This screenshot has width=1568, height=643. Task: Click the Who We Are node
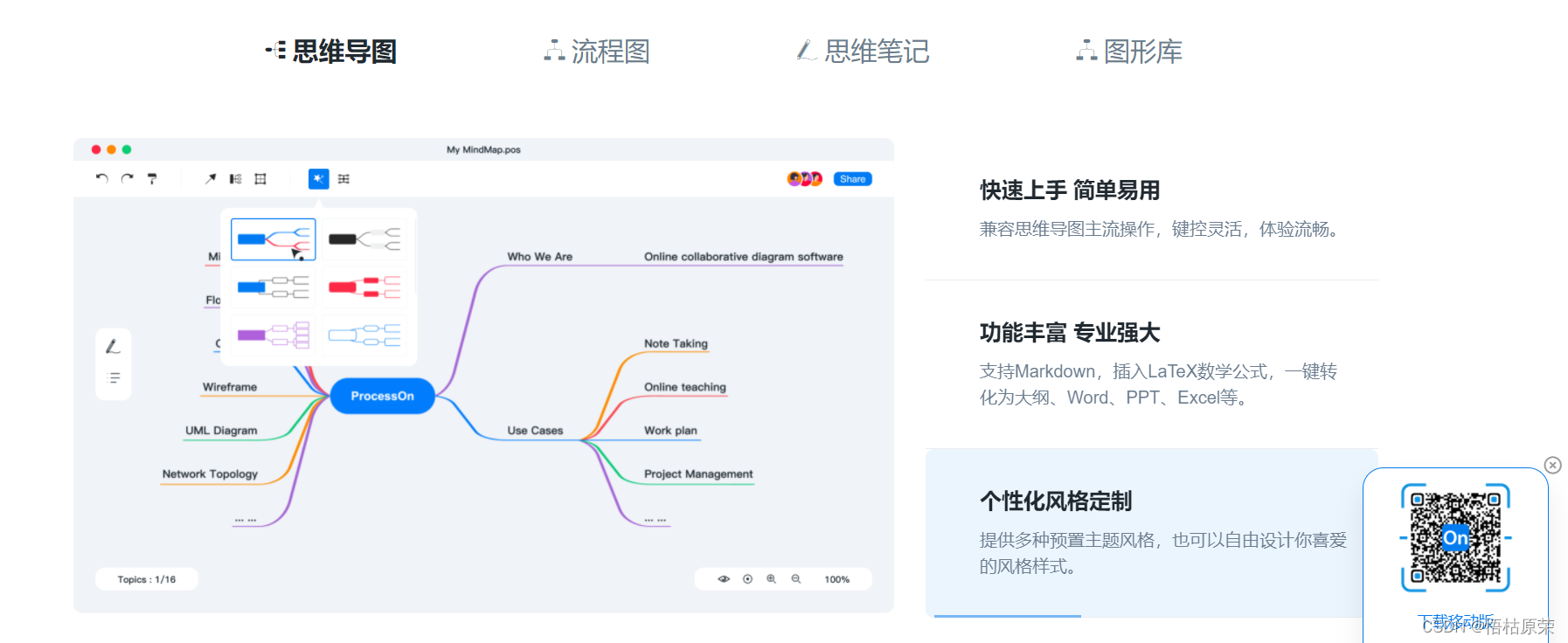(540, 257)
